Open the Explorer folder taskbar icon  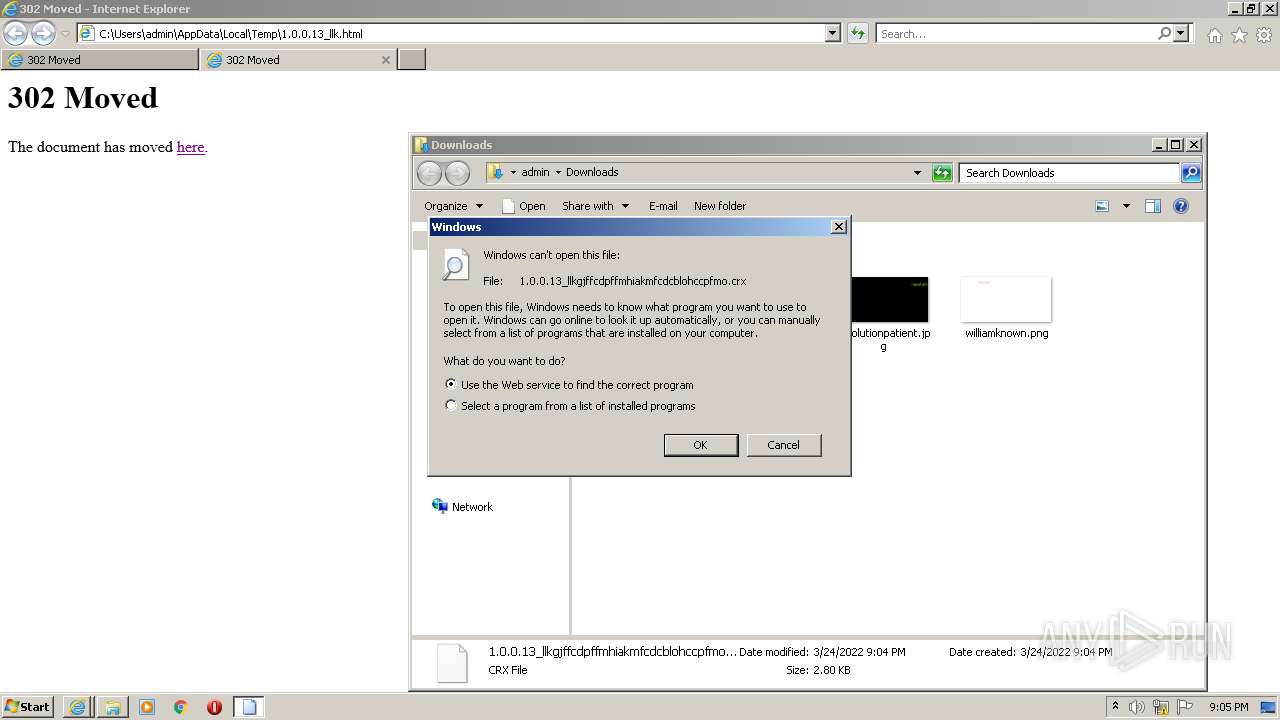112,707
